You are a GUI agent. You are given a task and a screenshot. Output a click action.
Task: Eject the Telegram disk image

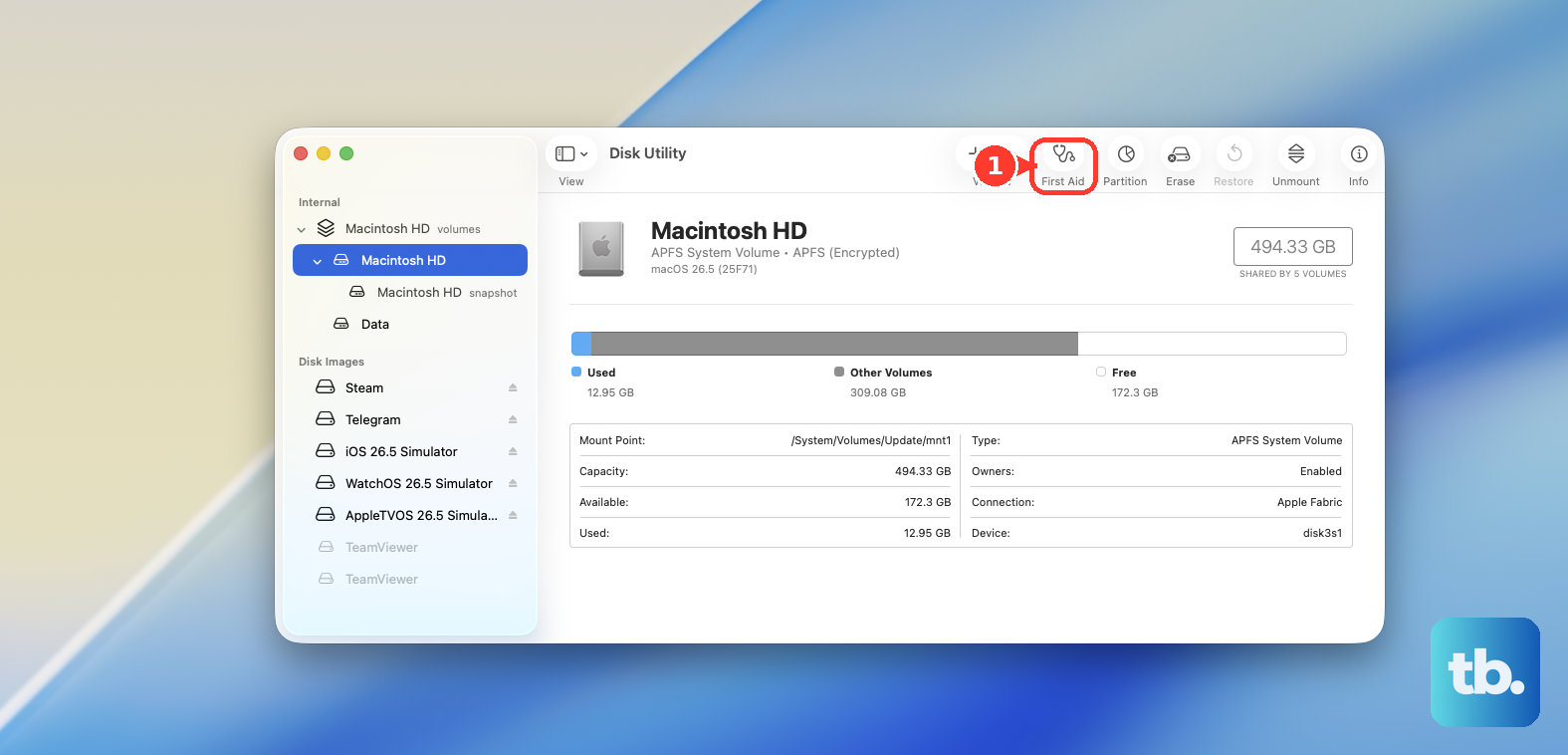click(513, 419)
